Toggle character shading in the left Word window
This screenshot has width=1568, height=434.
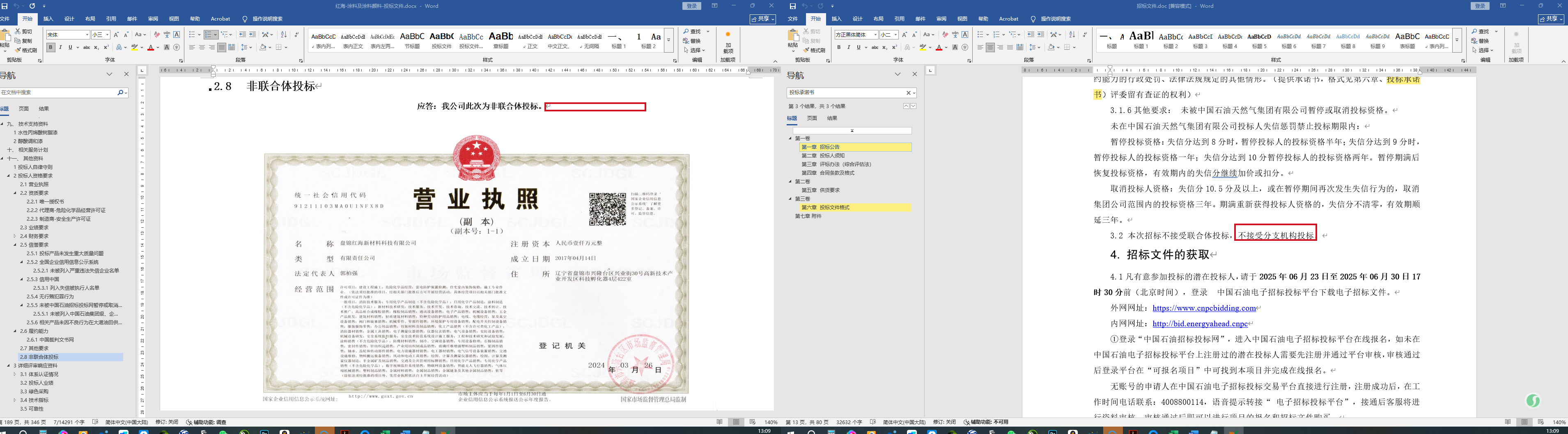click(167, 48)
